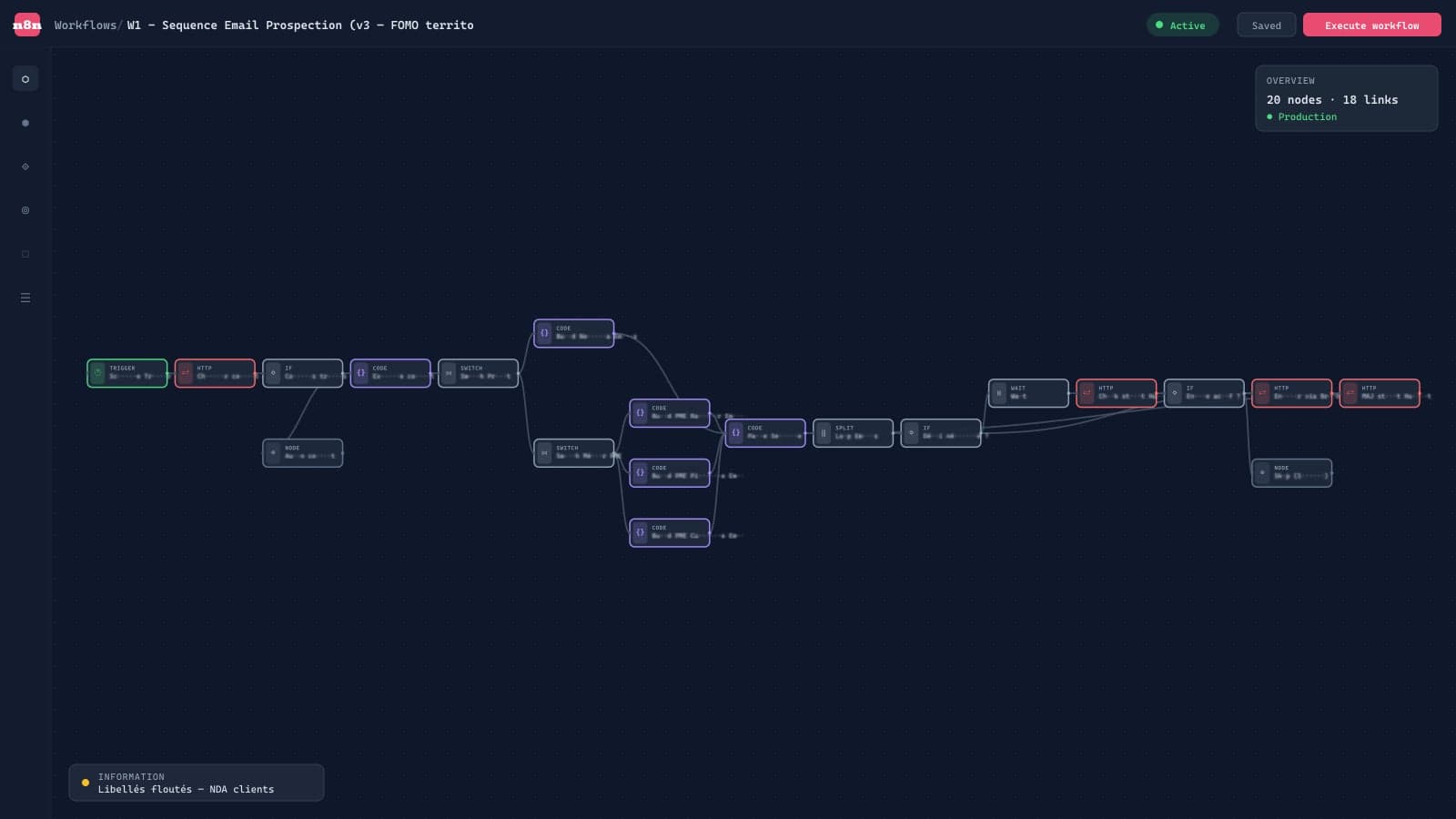Viewport: 1456px width, 819px height.
Task: Select the purple CODE node icon near the trigger
Action: (362, 373)
